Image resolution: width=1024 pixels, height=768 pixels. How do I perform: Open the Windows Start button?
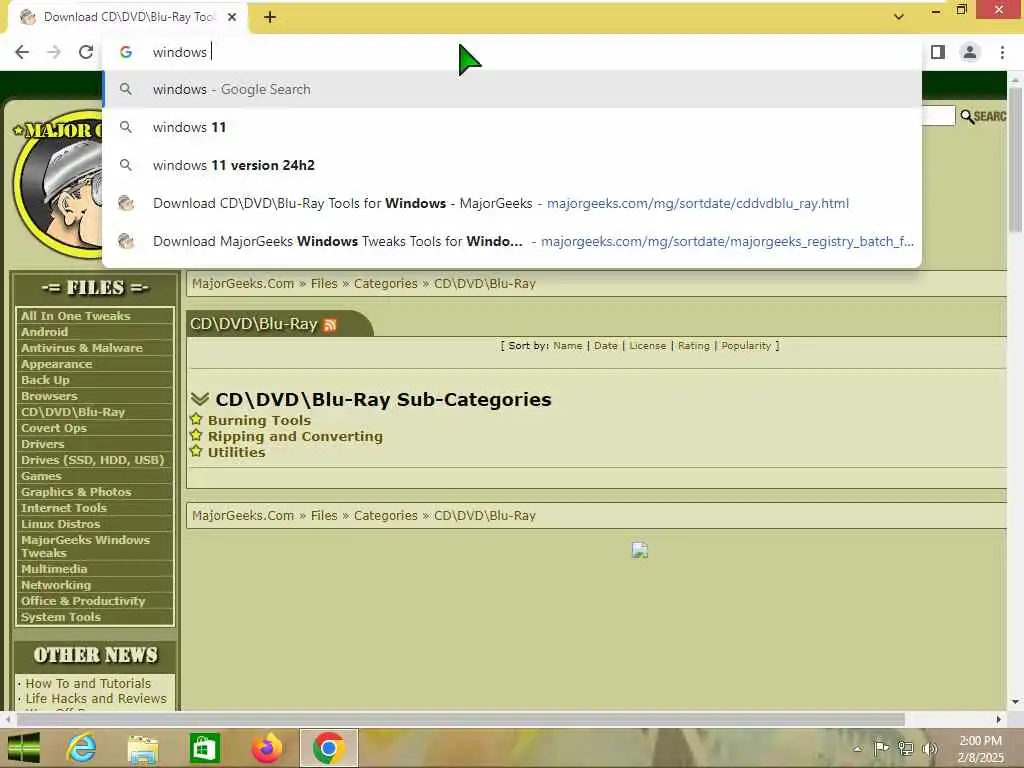tap(24, 748)
